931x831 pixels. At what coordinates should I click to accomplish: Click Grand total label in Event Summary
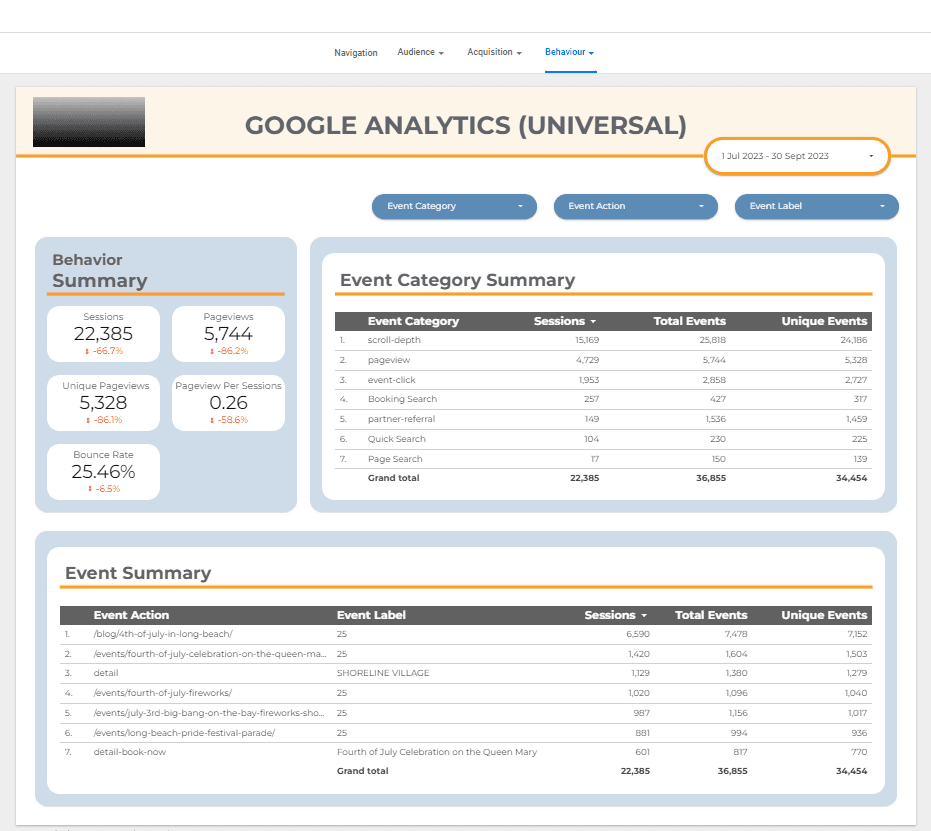(x=362, y=771)
